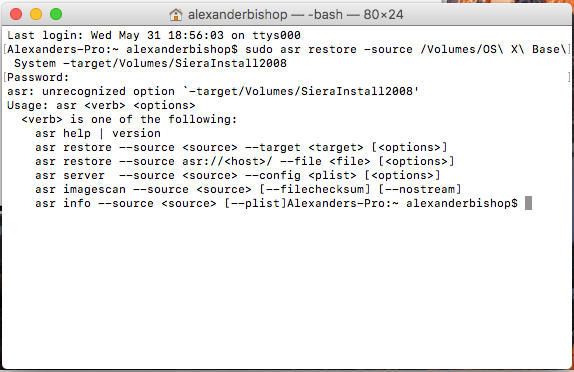
Task: Close the Terminal window with red button
Action: [x=16, y=14]
